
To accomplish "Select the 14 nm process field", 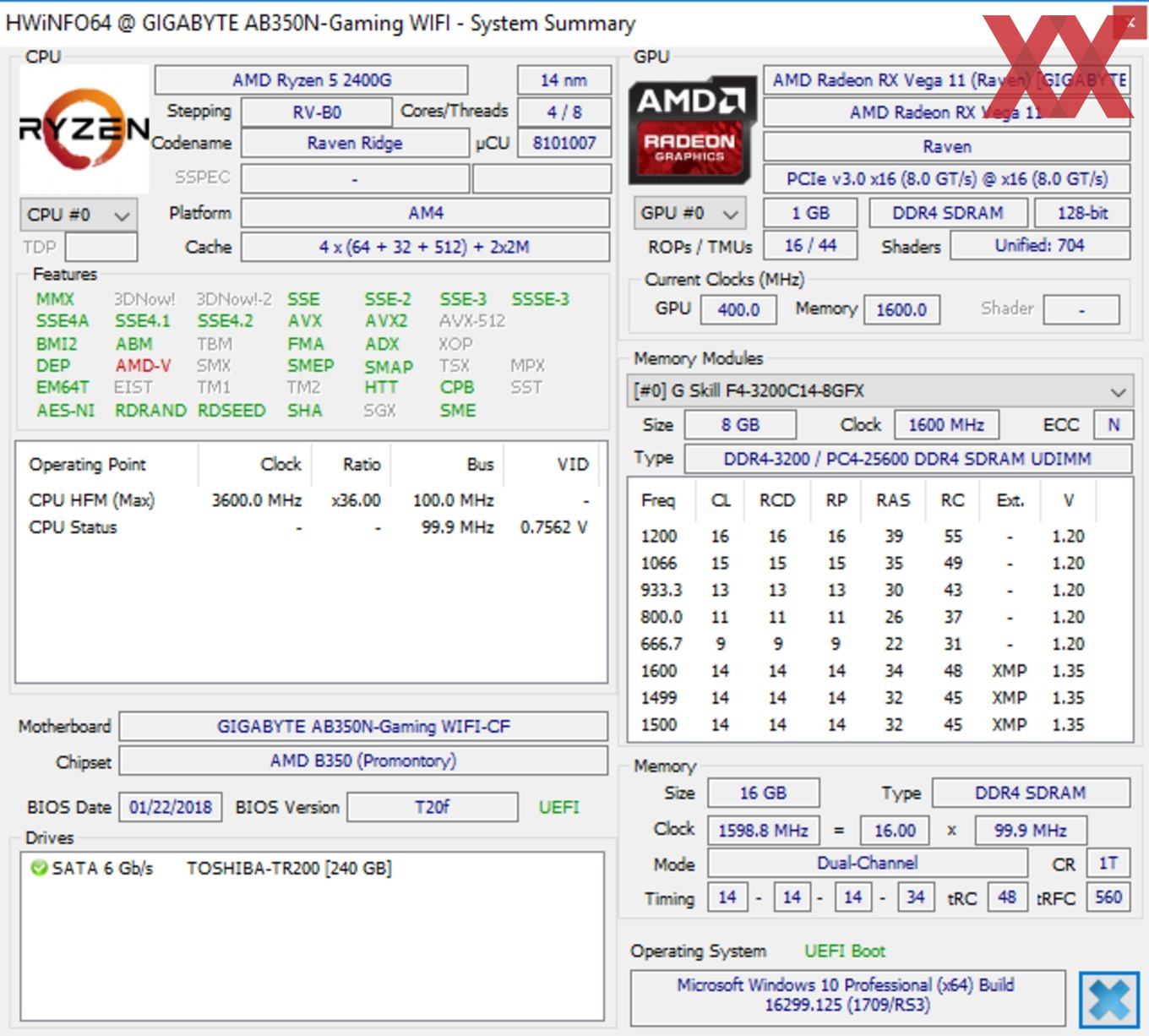I will tap(564, 80).
